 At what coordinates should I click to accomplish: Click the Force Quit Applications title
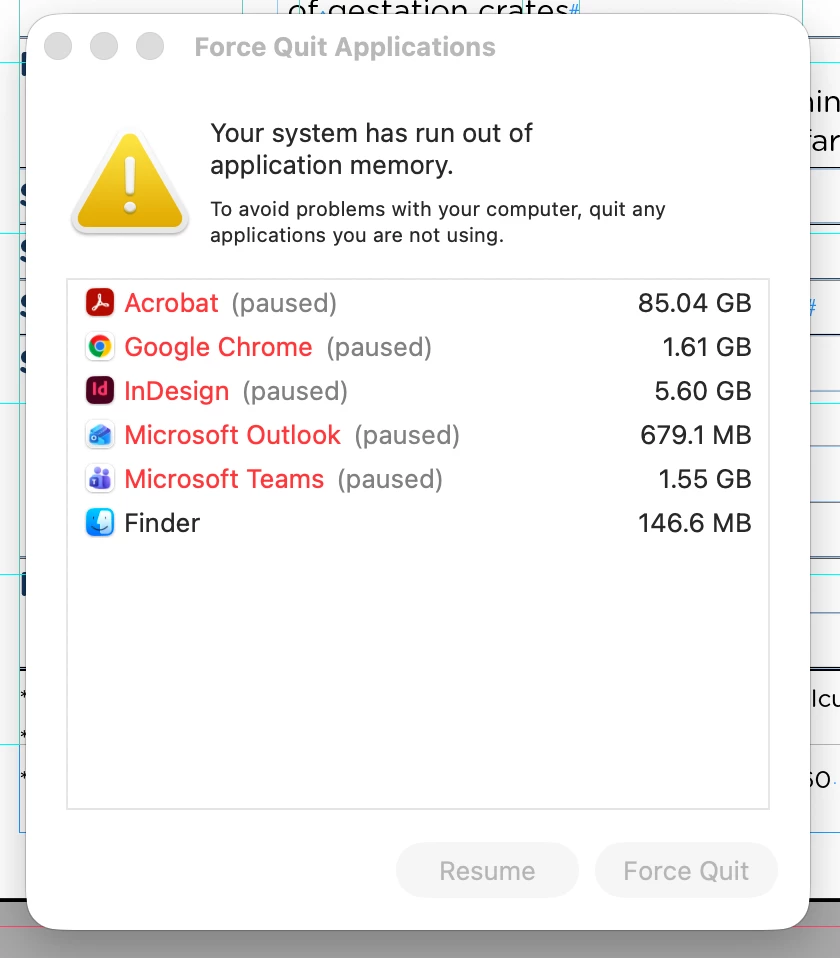coord(345,47)
